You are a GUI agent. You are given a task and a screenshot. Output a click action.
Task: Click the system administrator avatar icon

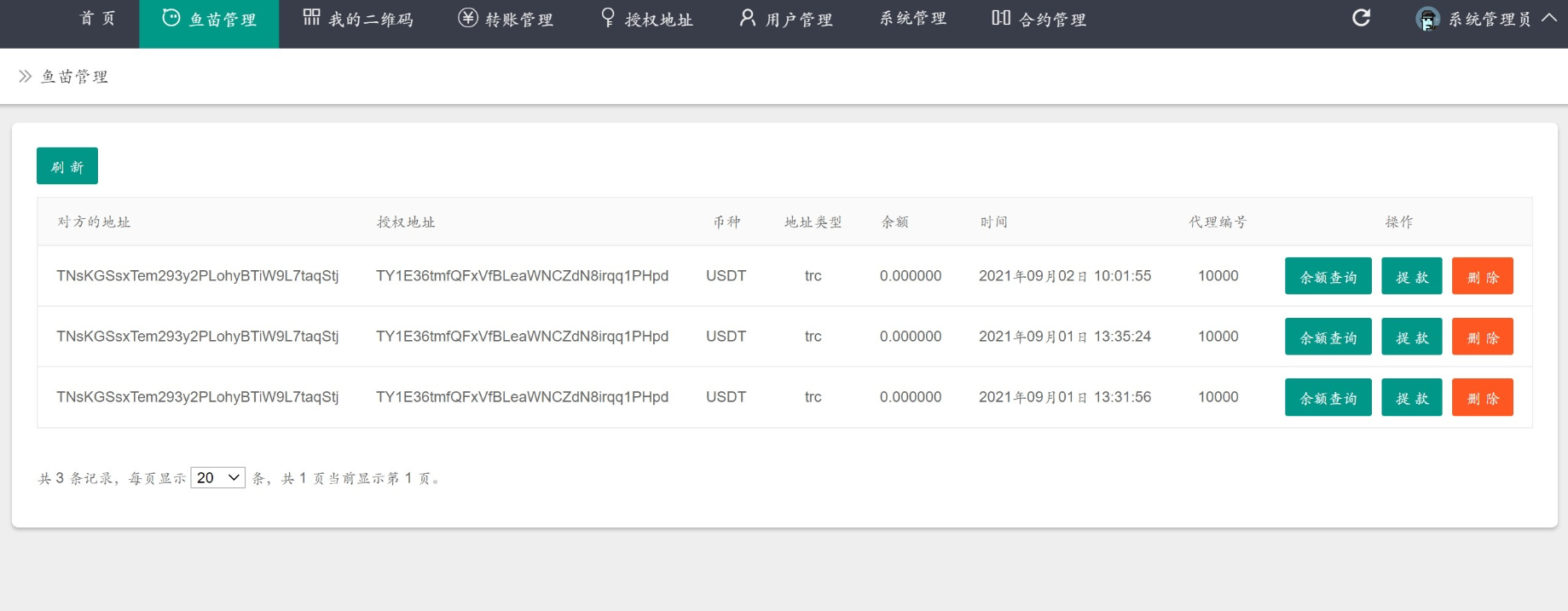(x=1427, y=19)
